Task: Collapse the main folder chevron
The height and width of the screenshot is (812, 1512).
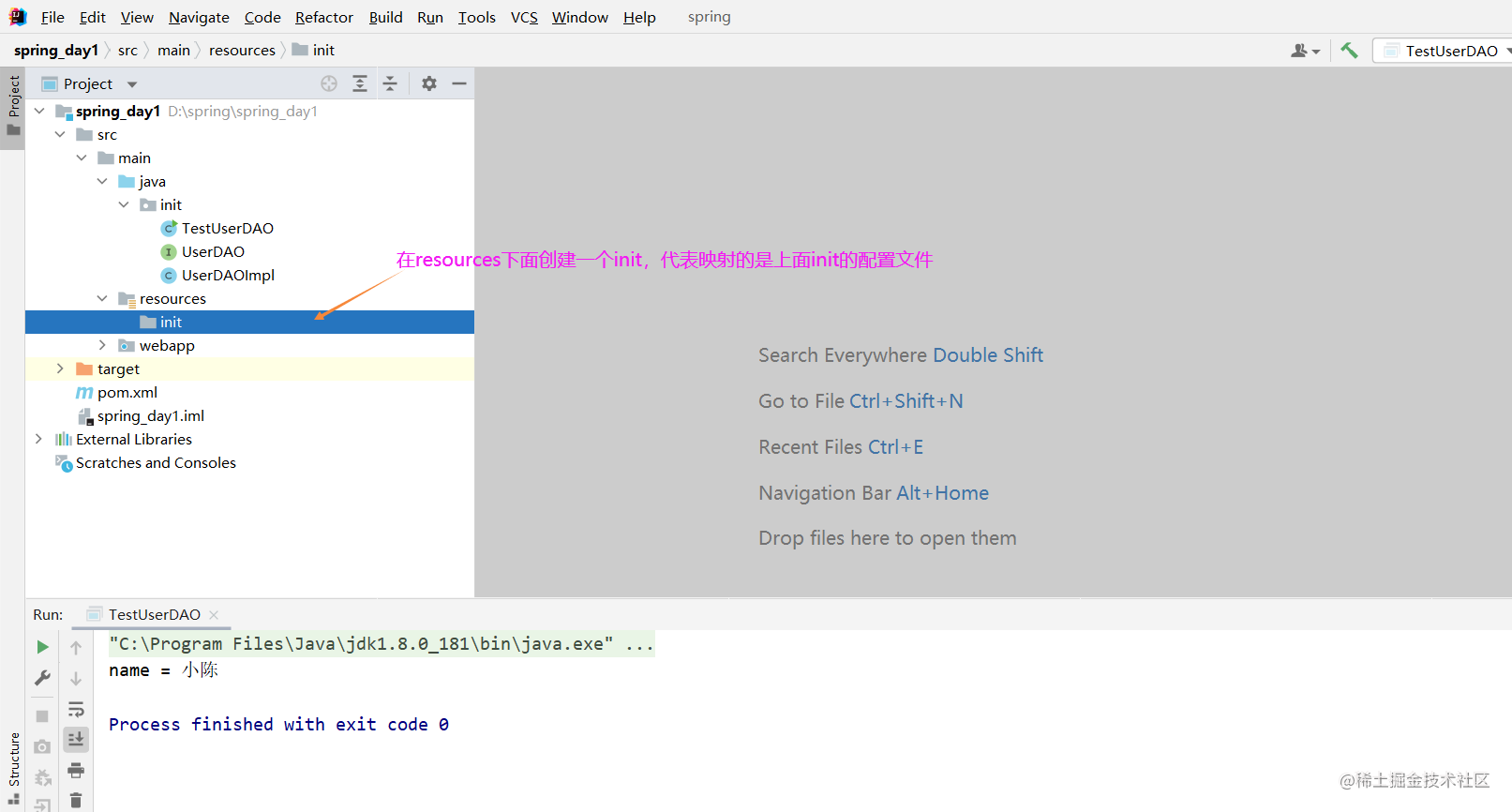Action: coord(82,158)
